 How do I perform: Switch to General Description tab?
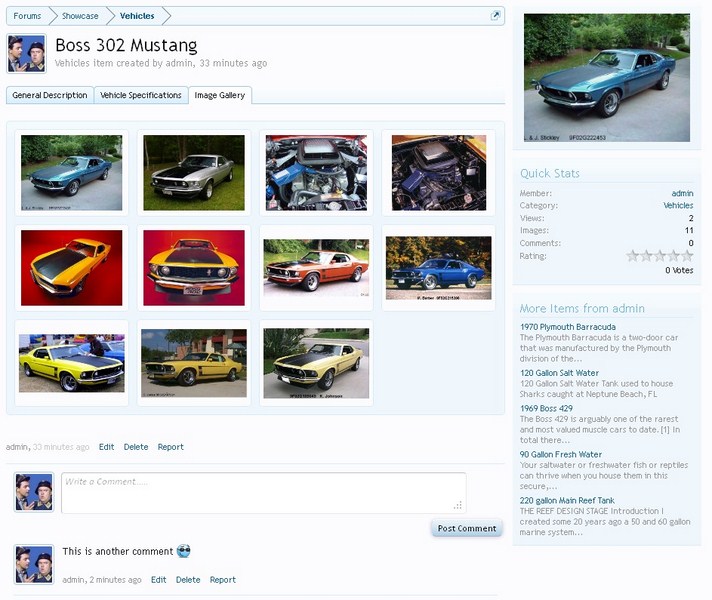coord(50,95)
